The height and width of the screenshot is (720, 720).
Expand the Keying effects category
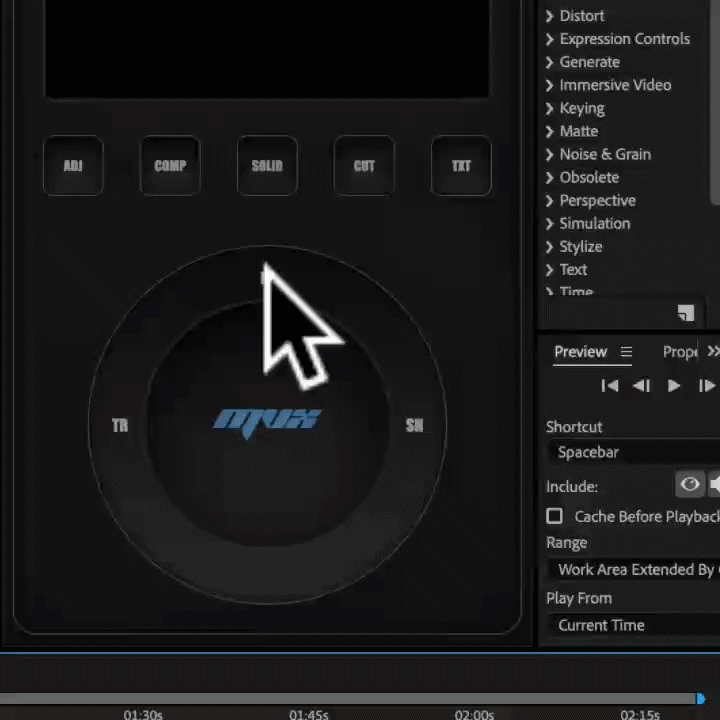(549, 108)
